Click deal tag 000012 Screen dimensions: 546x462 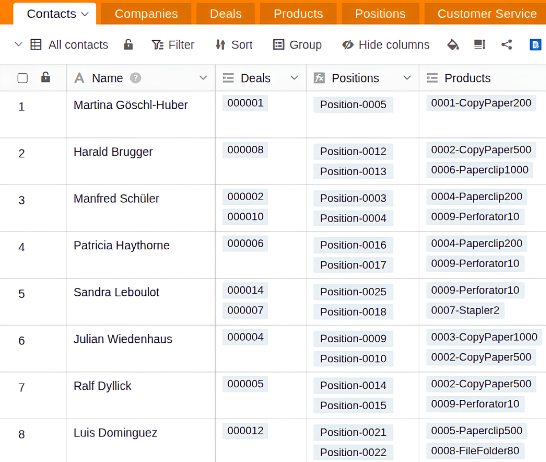[x=245, y=431]
